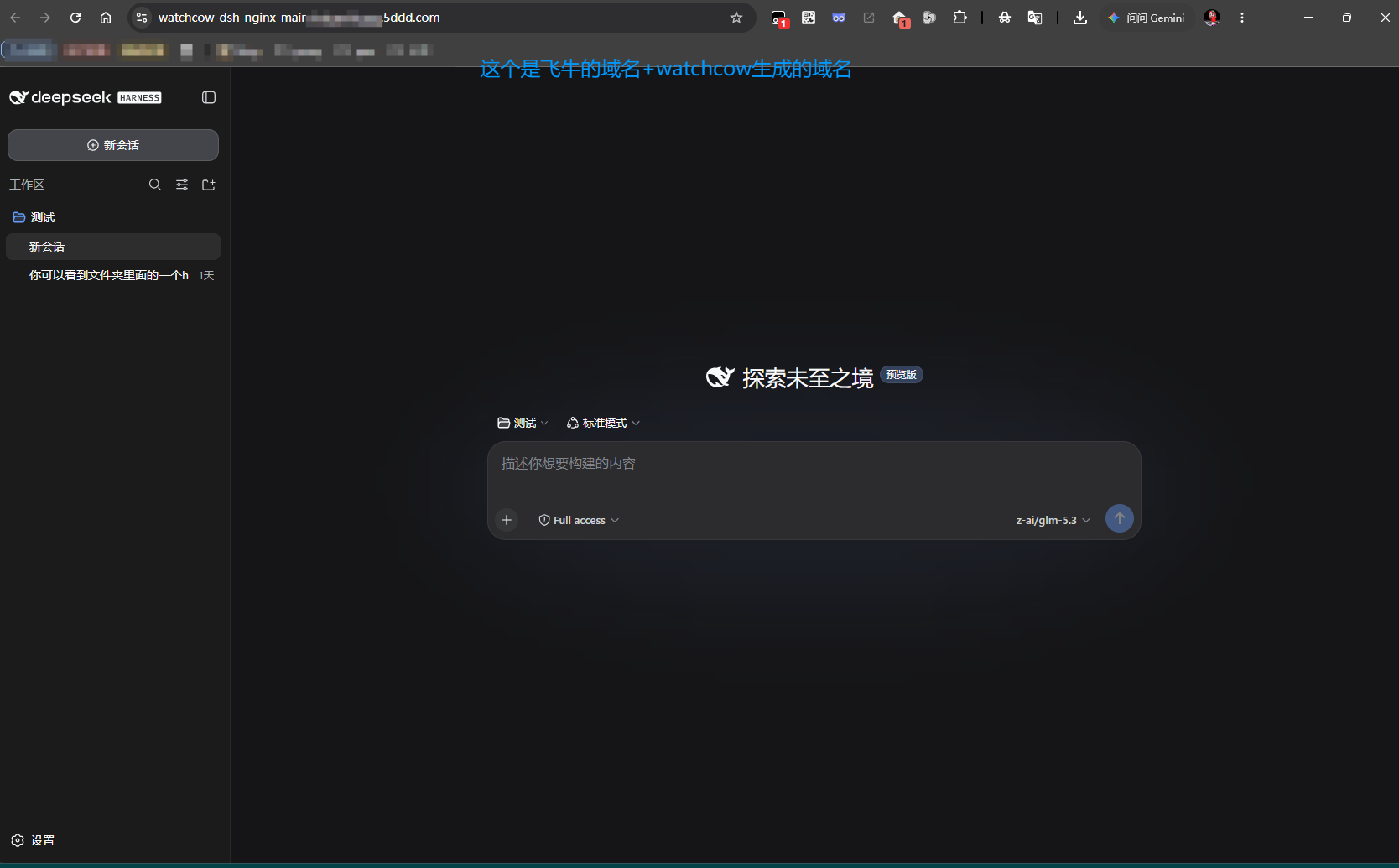Viewport: 1399px width, 868px height.
Task: Add a new workspace folder icon
Action: [x=209, y=185]
